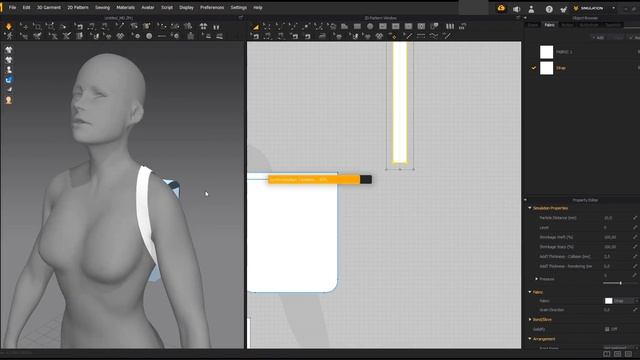Open the cloud sync icon in the top bar
Image resolution: width=640 pixels, height=360 pixels.
click(501, 8)
